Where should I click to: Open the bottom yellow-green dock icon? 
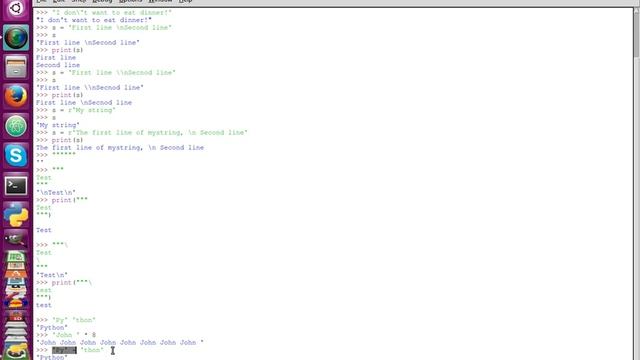pyautogui.click(x=16, y=351)
